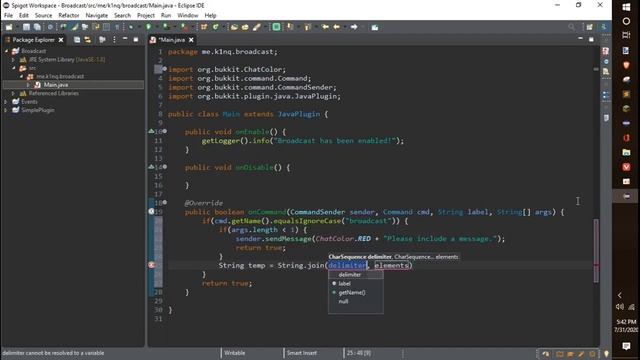Open the Refactor menu
Viewport: 640px width, 360px height.
tap(69, 16)
